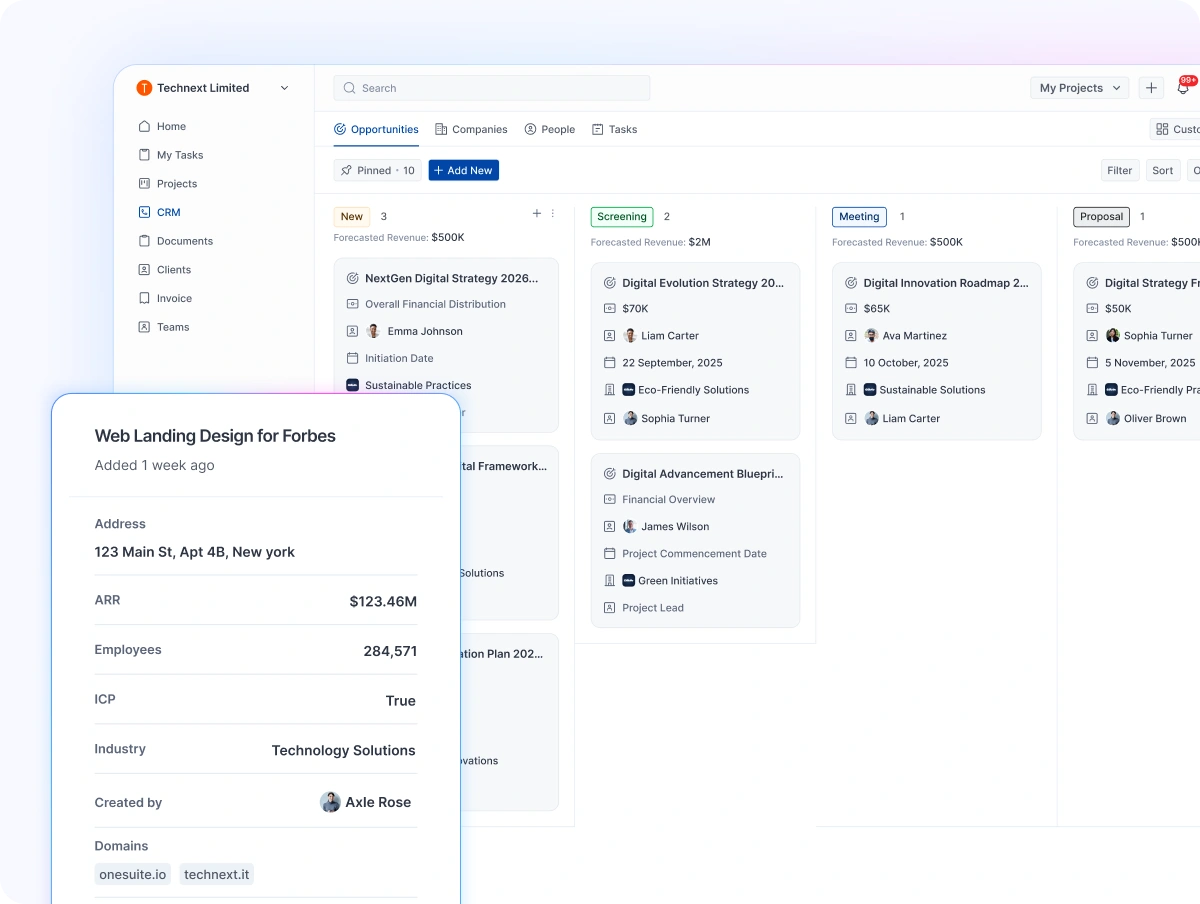Click calendar icon beside Project Commencement Date
1200x904 pixels.
pos(610,553)
